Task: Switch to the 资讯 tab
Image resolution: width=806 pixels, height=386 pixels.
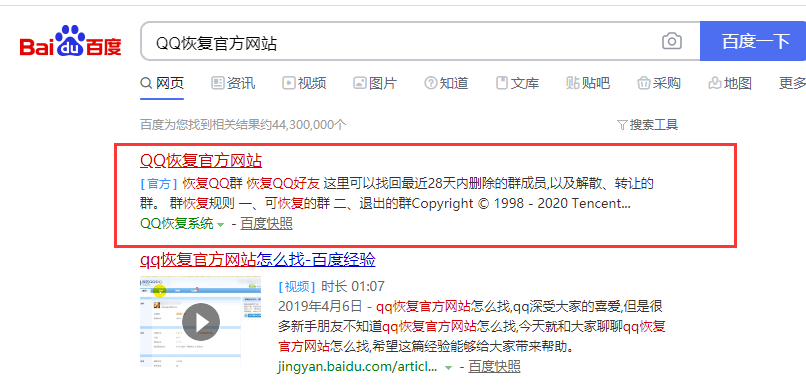Action: (x=233, y=83)
